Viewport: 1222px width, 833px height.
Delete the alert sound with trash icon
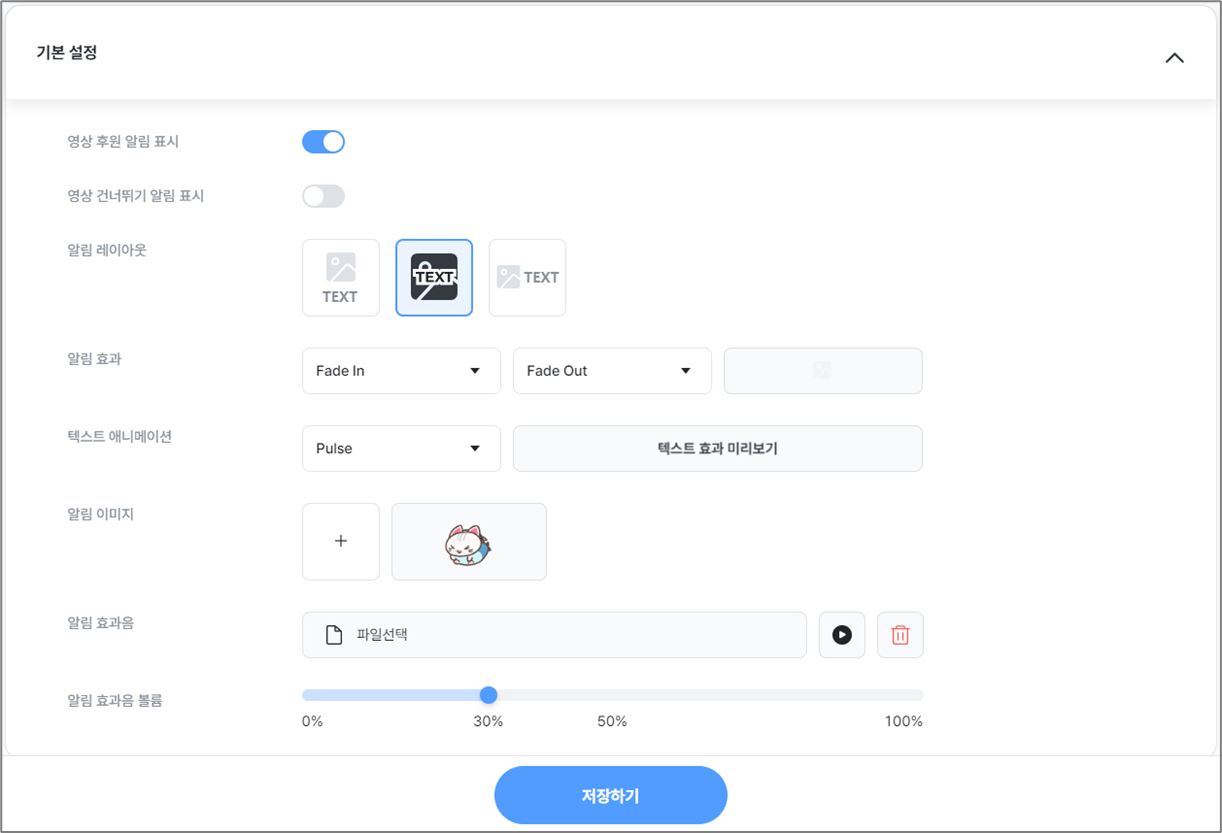(x=900, y=635)
